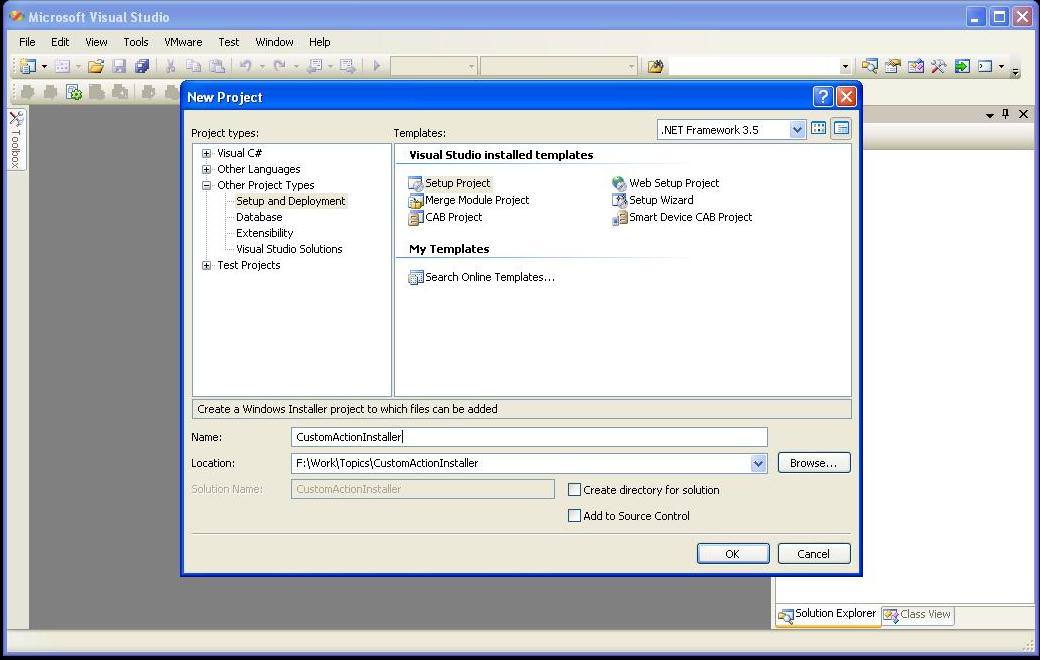Select the Merge Module Project template
Image resolution: width=1040 pixels, height=660 pixels.
(x=469, y=200)
